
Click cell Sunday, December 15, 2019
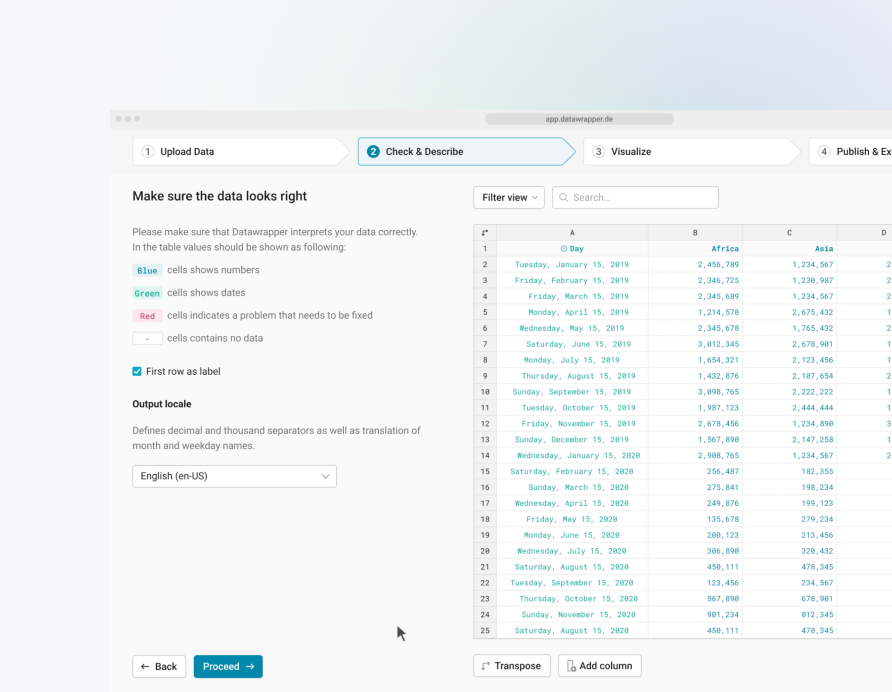(572, 440)
